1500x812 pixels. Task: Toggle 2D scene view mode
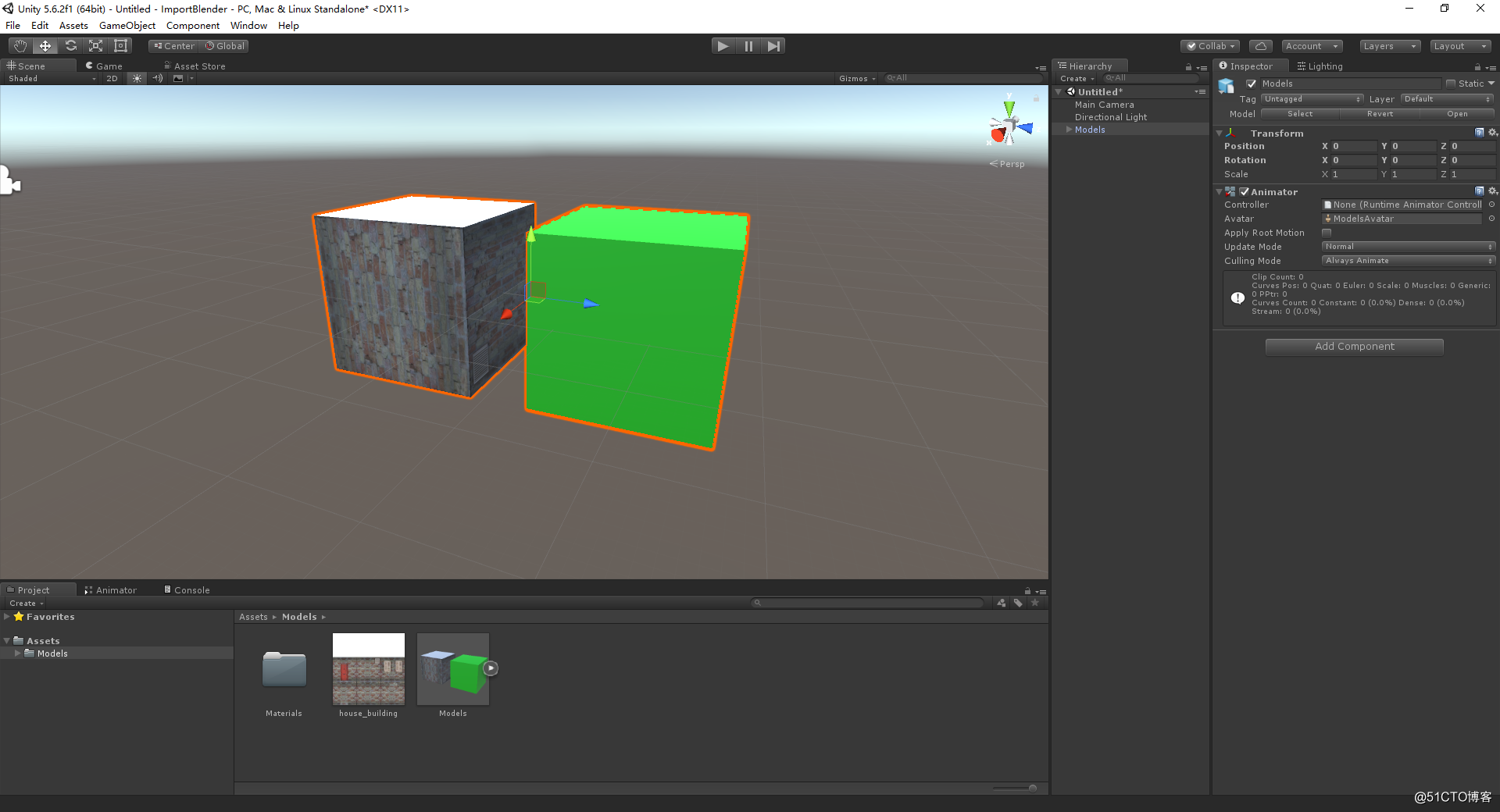click(x=112, y=78)
